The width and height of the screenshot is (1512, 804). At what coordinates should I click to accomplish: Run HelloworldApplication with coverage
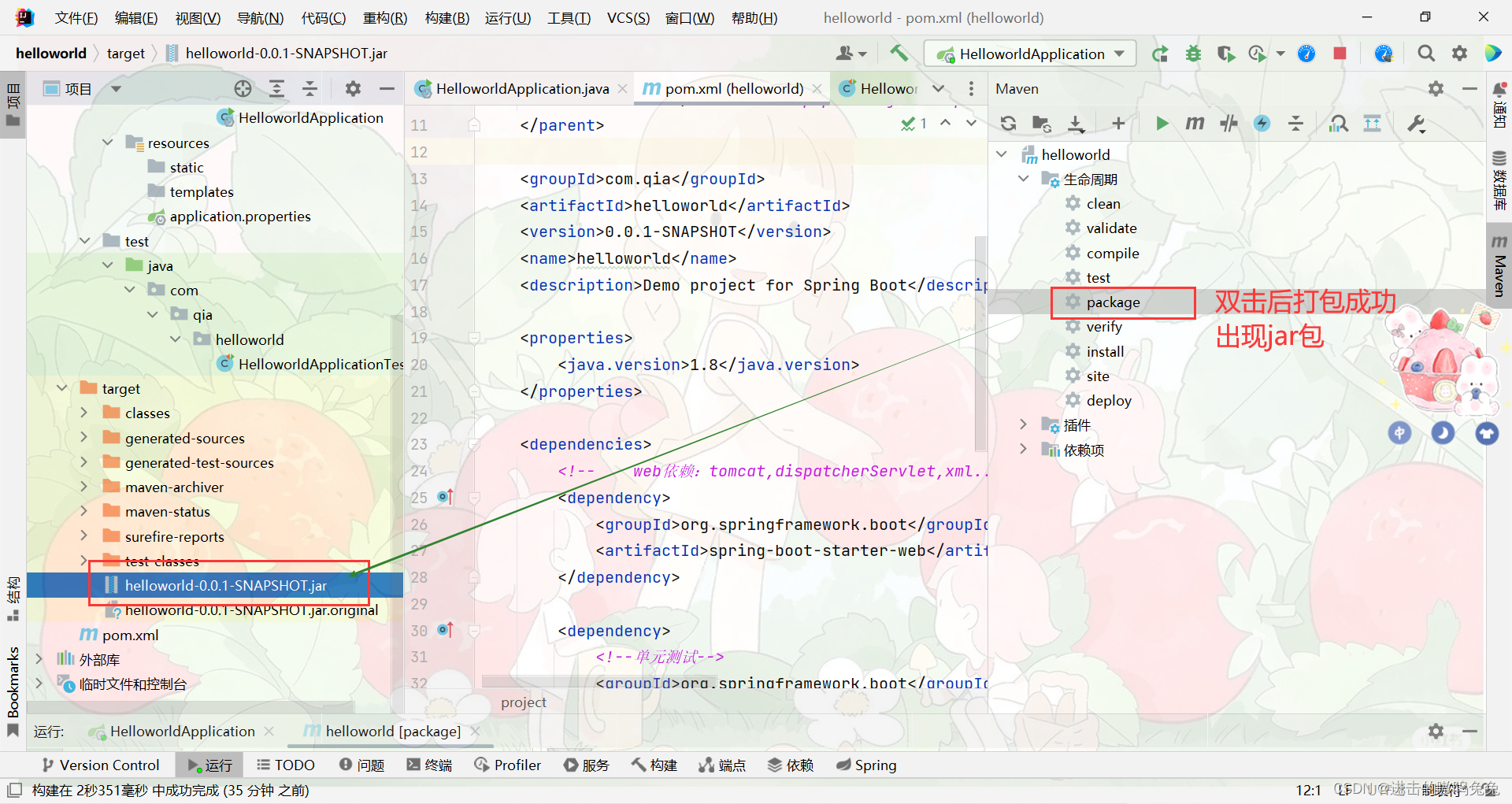tap(1226, 54)
